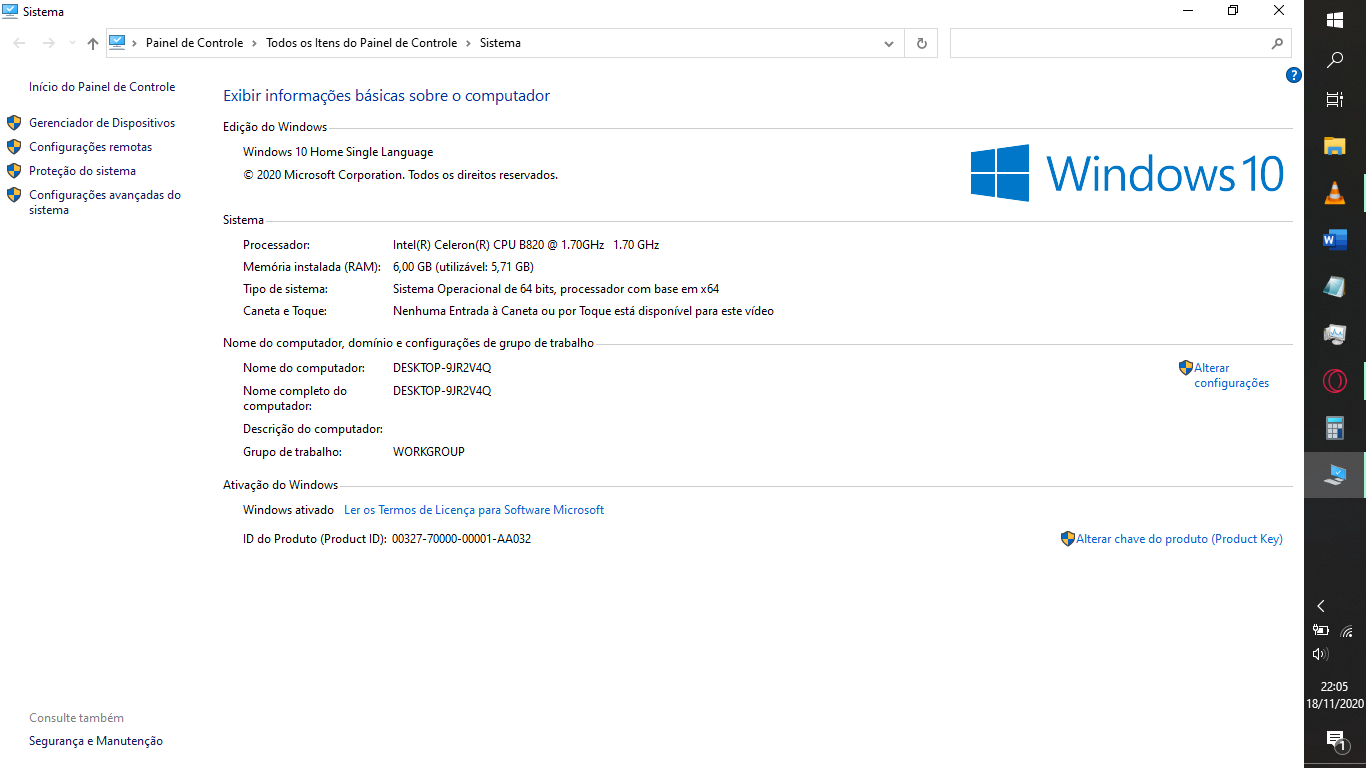Expand address bar history dropdown
1366x768 pixels.
(889, 43)
